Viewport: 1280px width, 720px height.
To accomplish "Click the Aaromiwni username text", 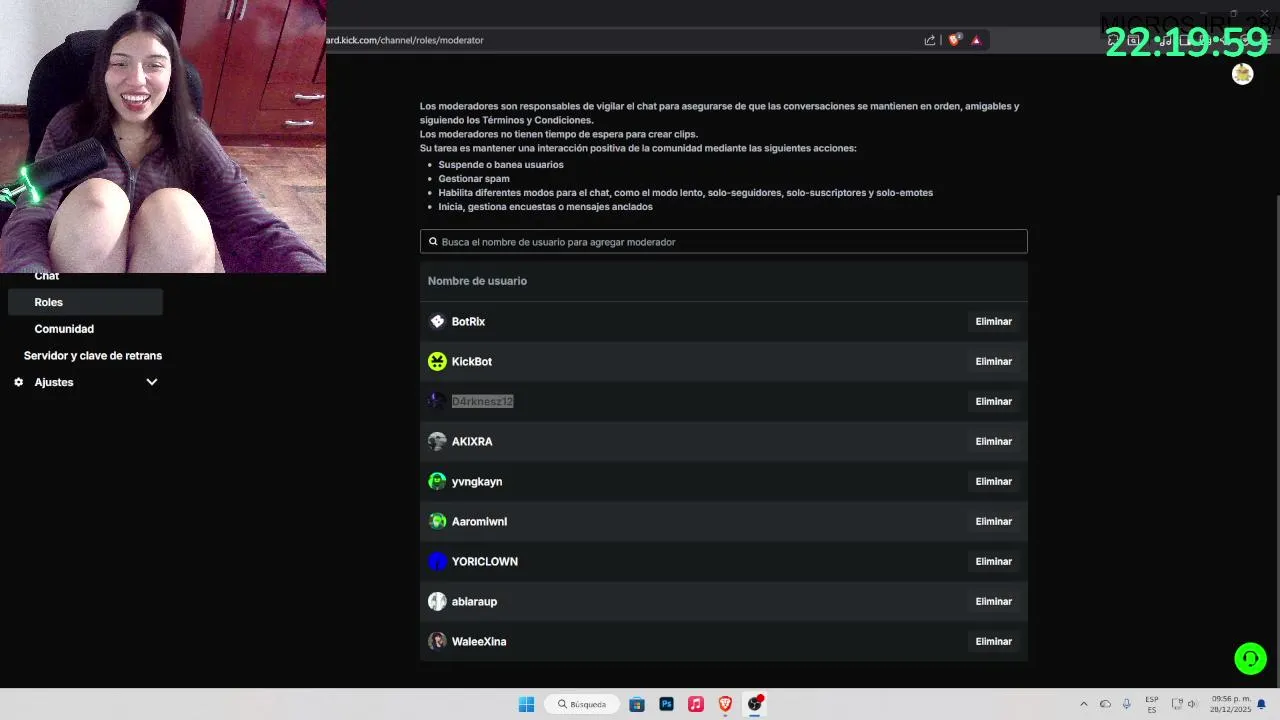I will point(479,521).
